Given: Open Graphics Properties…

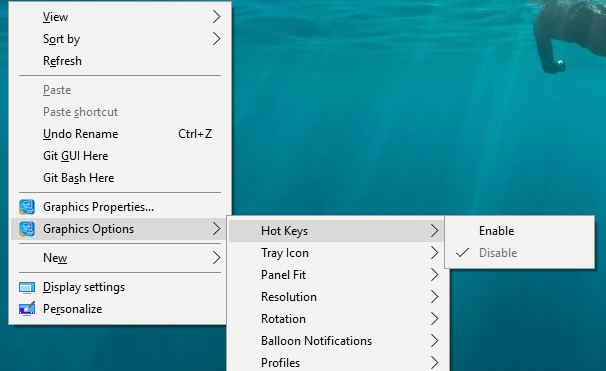Looking at the screenshot, I should pos(120,207).
